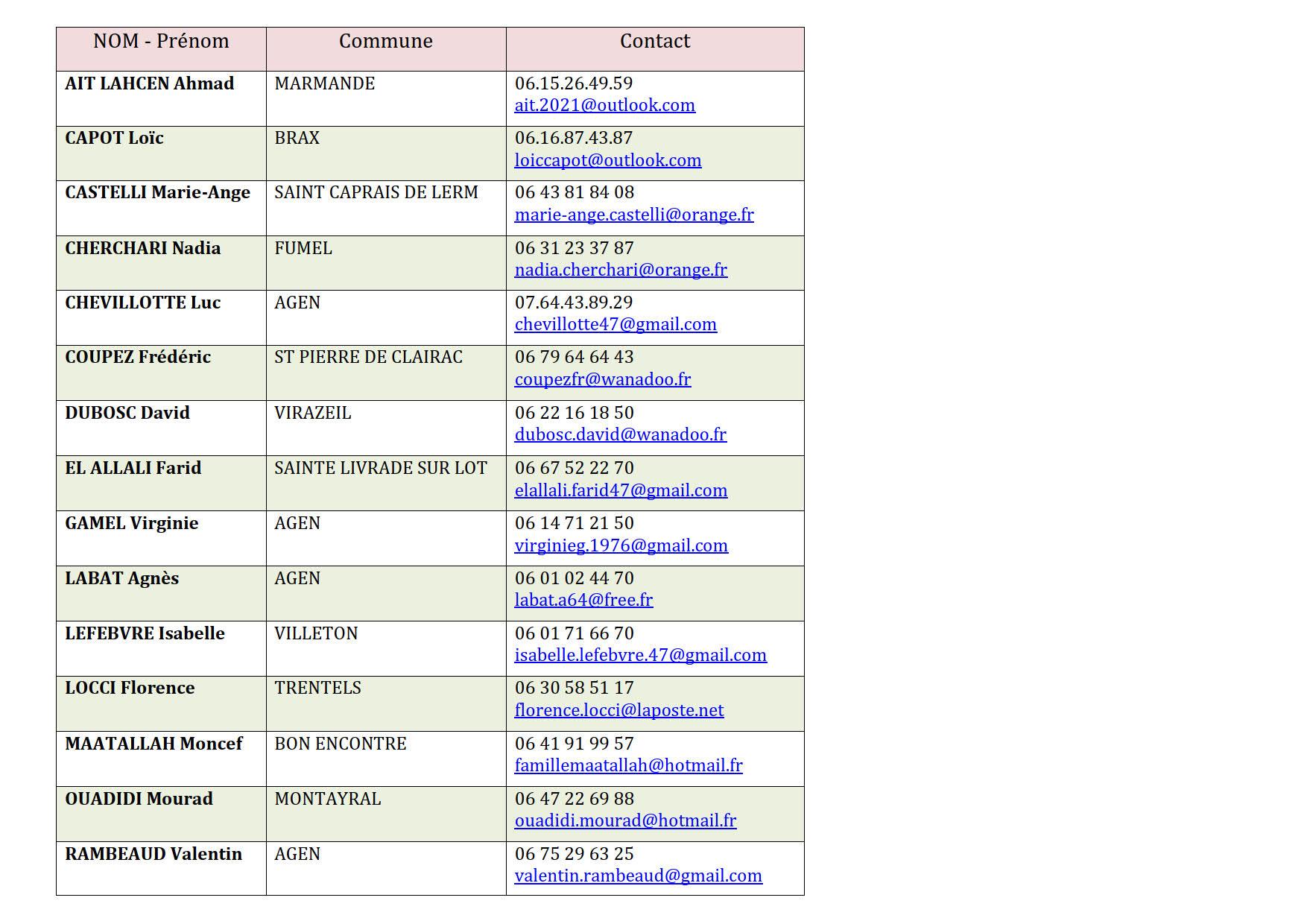Select the name 'EL ALLALI Farid'

(x=133, y=468)
